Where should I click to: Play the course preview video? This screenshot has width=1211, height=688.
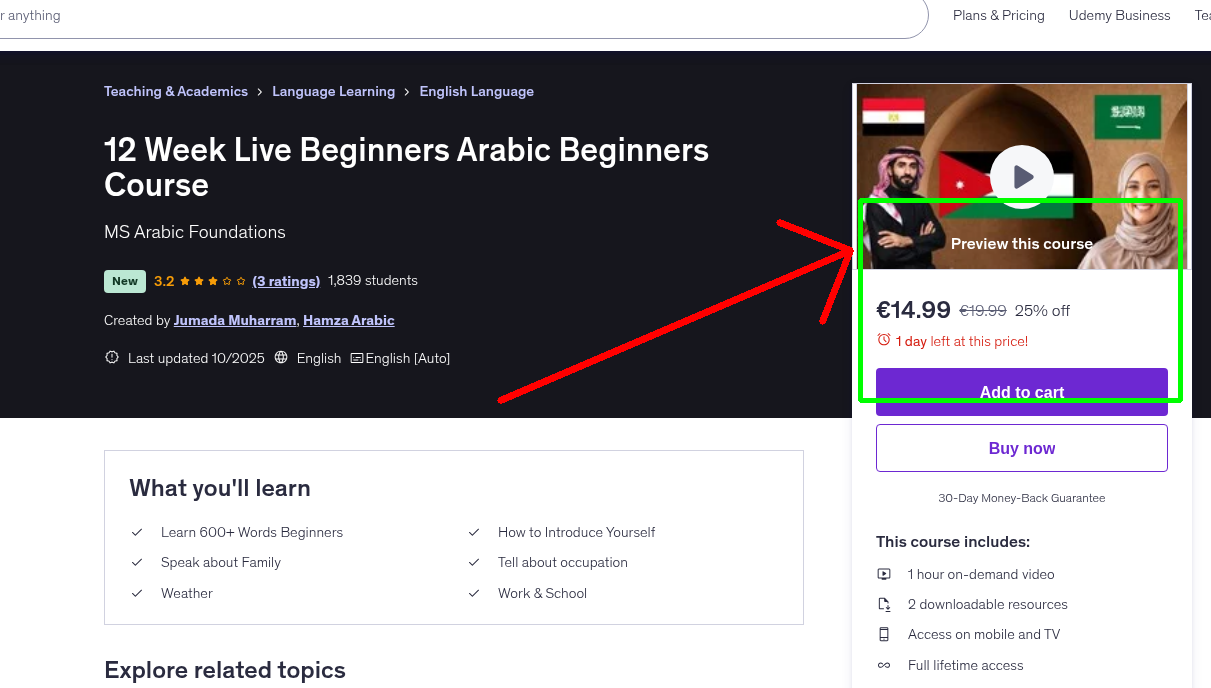pyautogui.click(x=1021, y=177)
